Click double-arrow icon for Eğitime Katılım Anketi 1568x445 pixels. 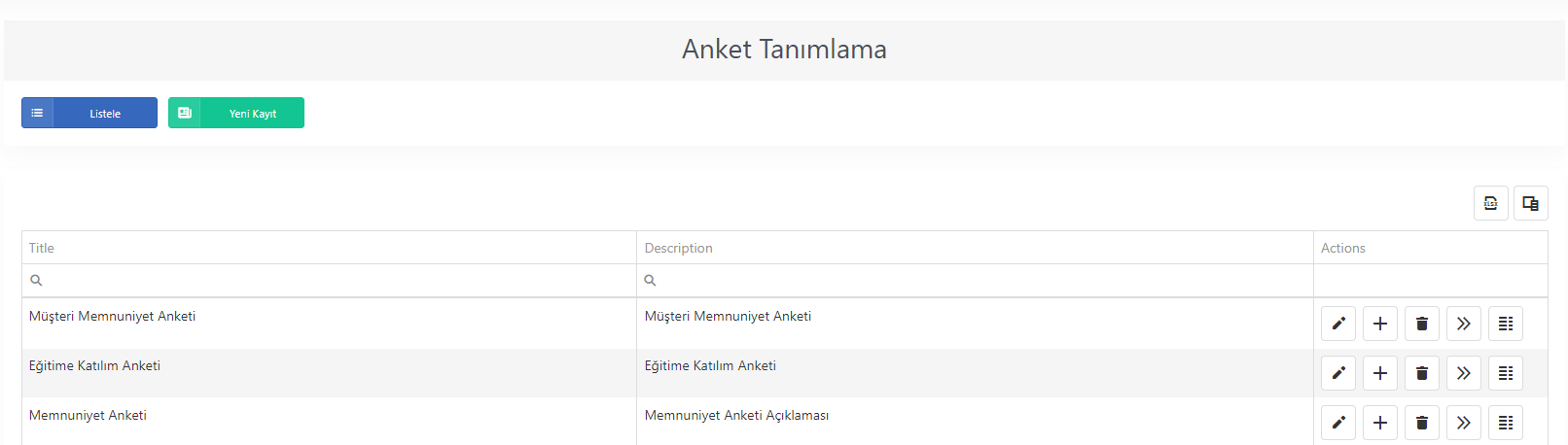pos(1464,373)
